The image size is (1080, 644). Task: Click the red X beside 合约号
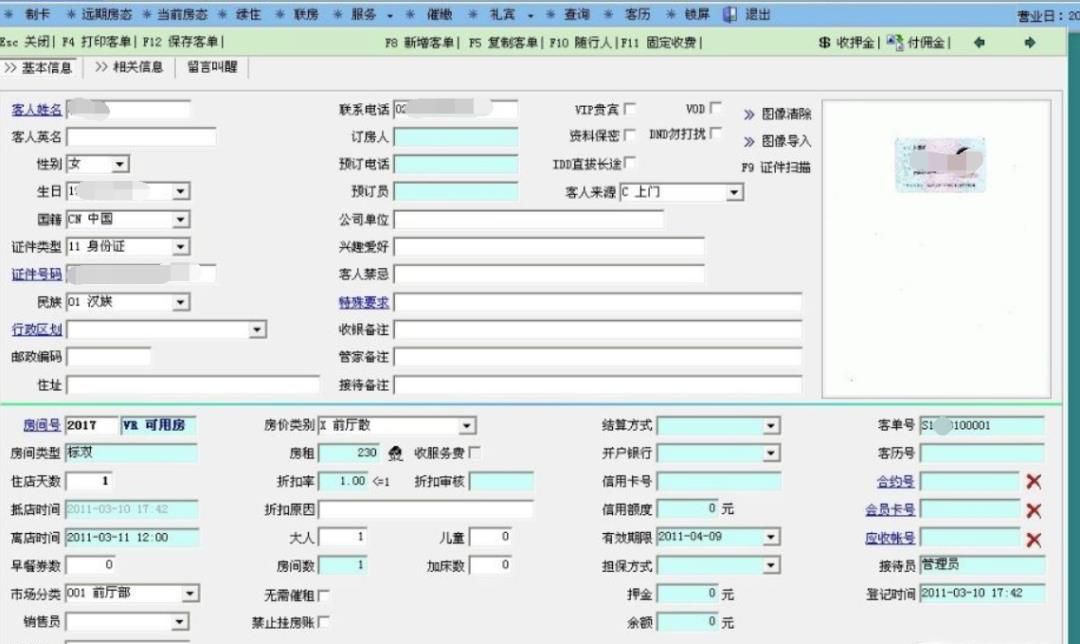point(1034,482)
